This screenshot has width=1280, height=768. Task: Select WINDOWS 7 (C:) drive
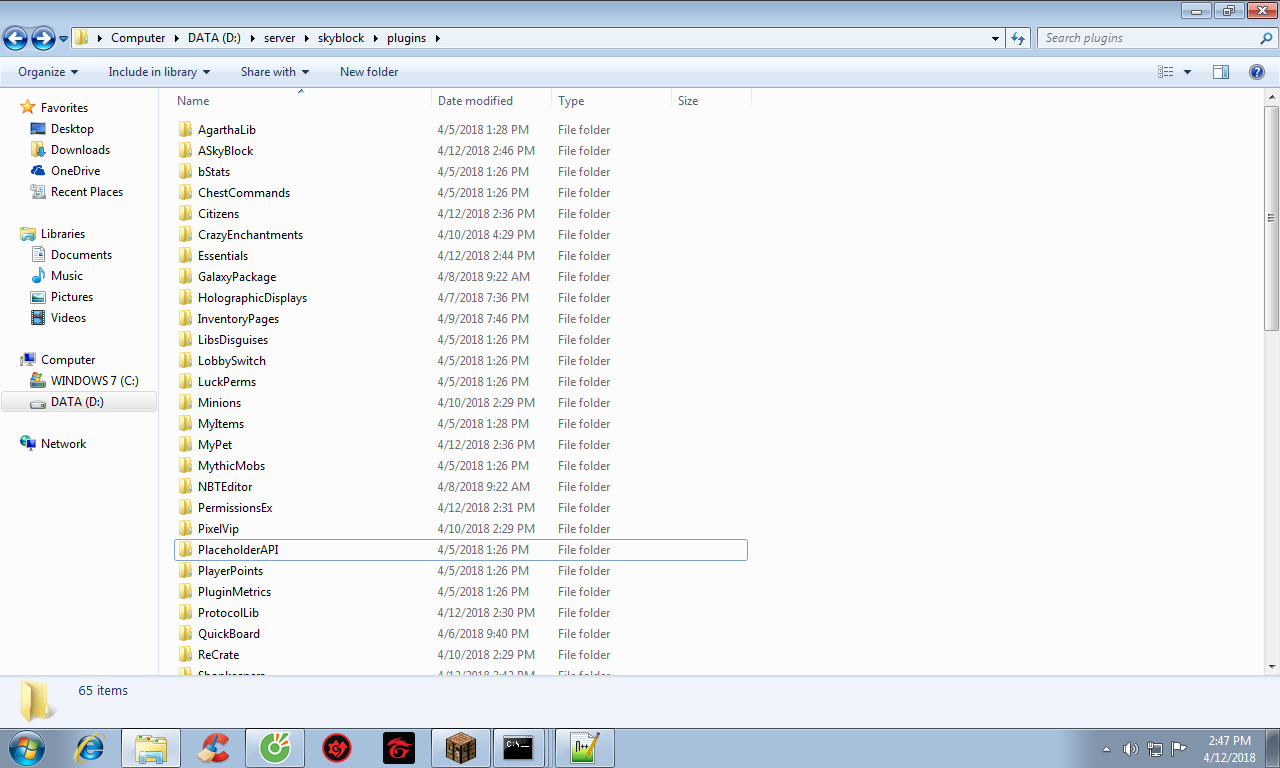pos(95,381)
